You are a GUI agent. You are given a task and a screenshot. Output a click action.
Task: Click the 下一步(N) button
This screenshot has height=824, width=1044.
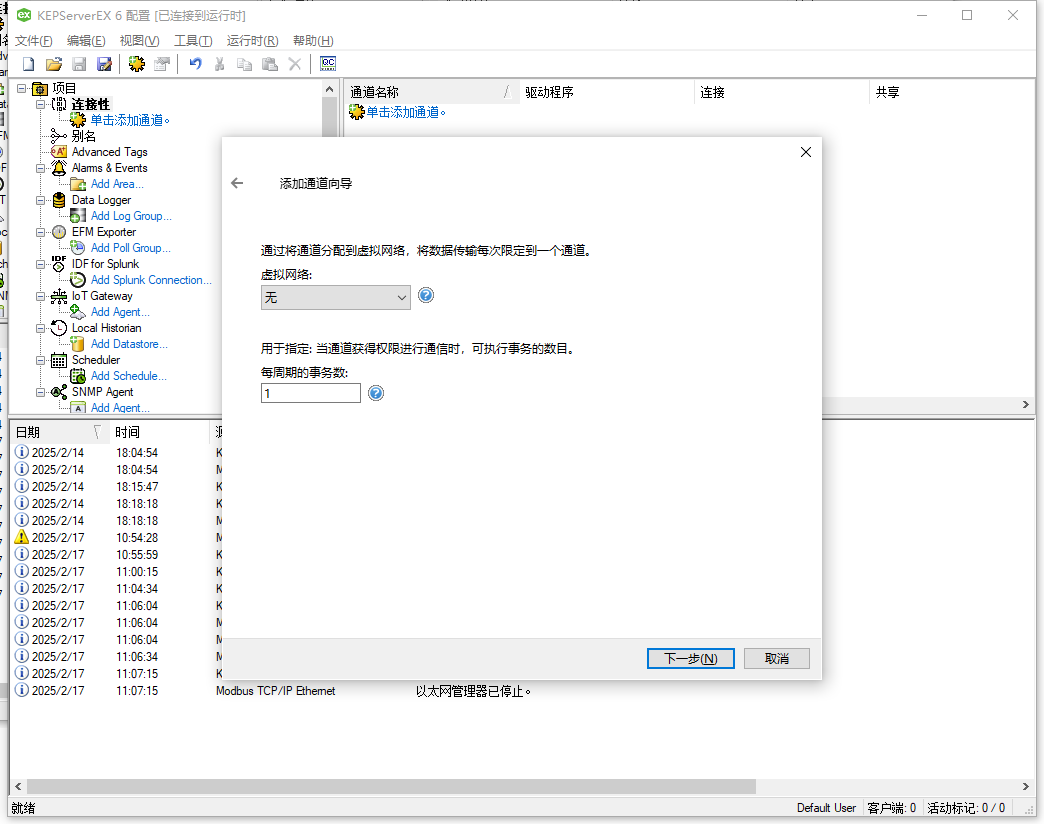tap(690, 658)
